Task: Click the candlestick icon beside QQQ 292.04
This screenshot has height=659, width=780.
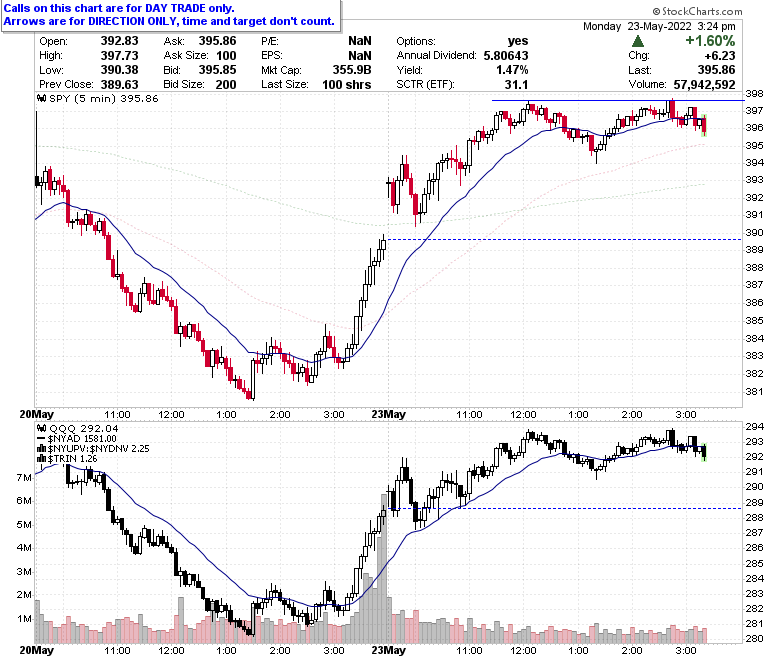Action: point(43,428)
